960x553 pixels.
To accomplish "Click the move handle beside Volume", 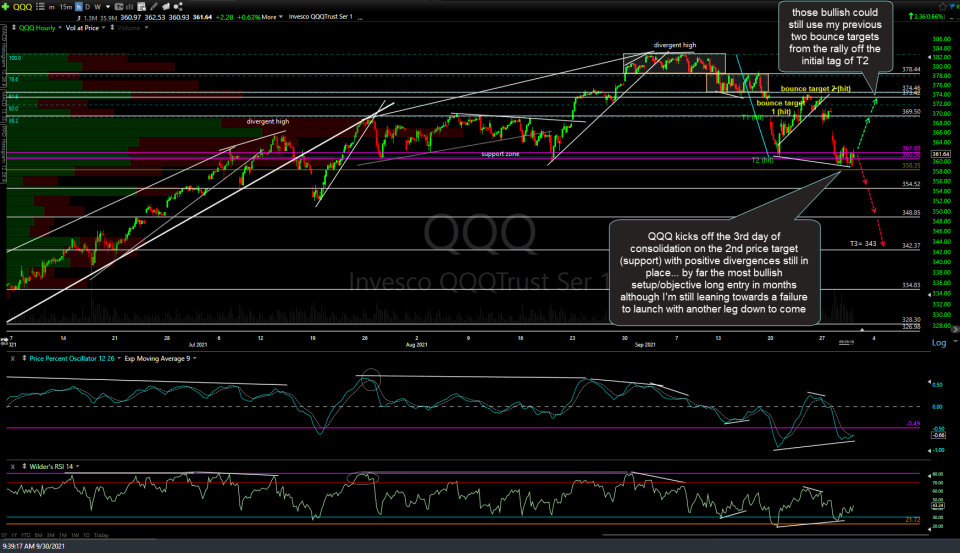I will (112, 28).
